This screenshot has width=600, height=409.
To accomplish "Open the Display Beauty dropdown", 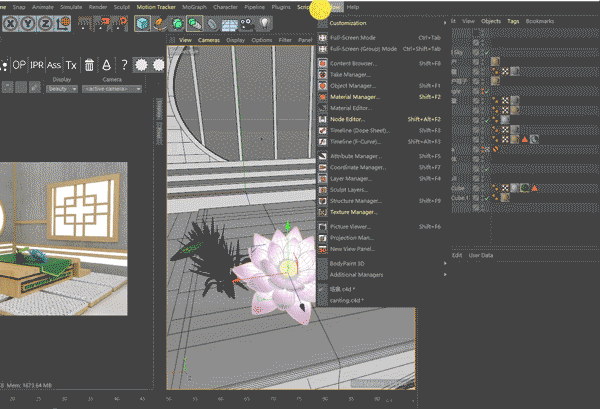I will [x=62, y=89].
